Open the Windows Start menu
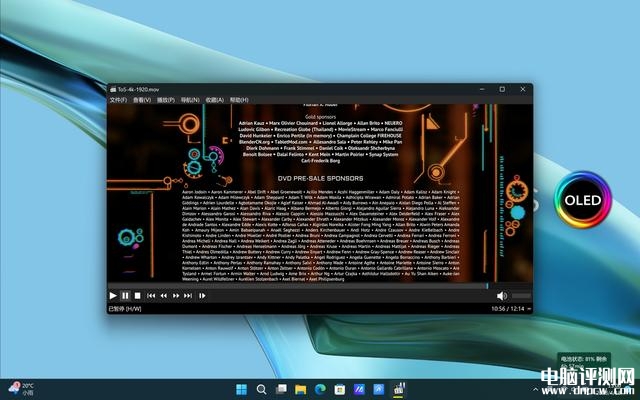 point(242,389)
